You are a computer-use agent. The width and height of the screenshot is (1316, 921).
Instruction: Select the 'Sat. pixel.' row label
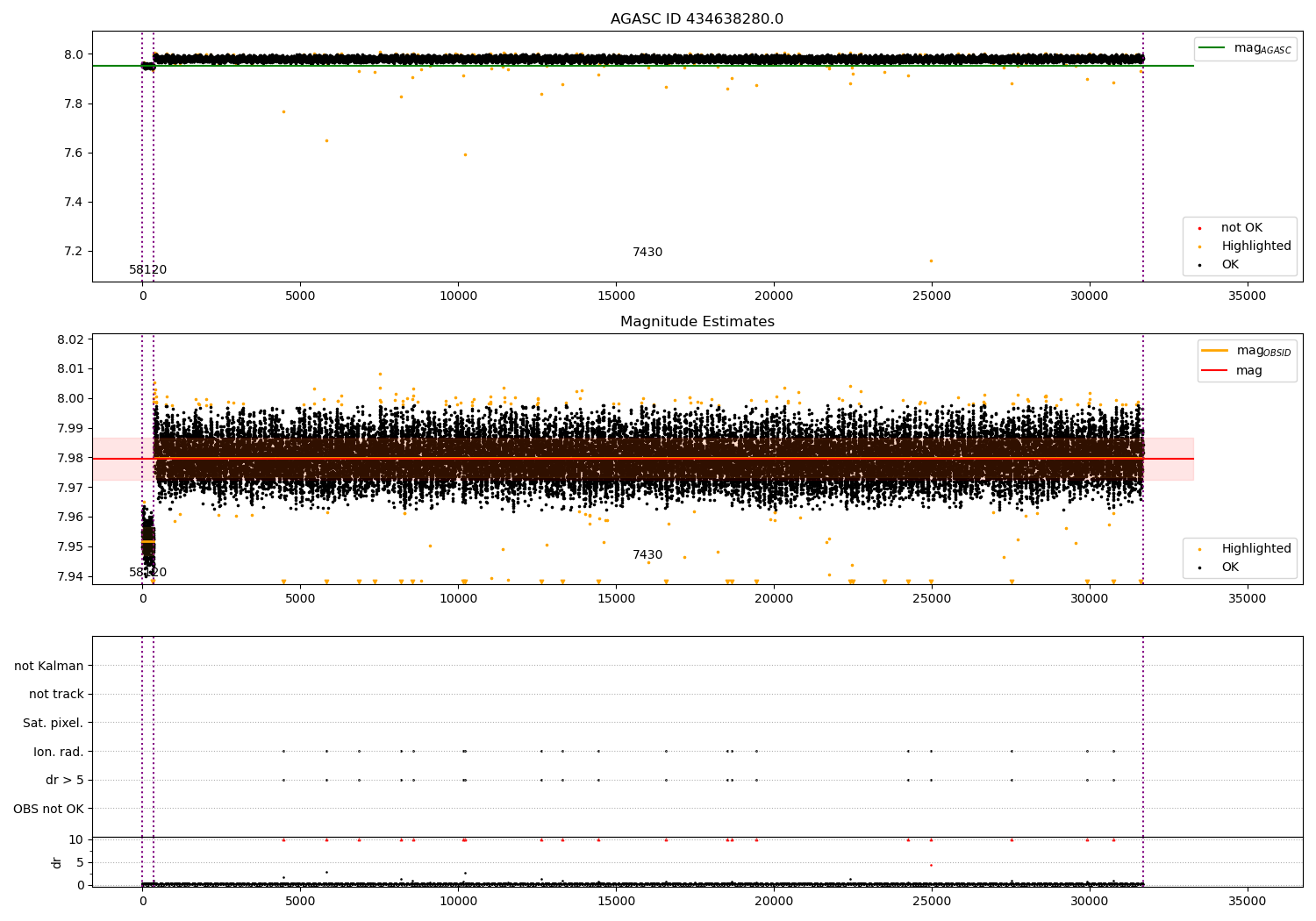pyautogui.click(x=54, y=723)
